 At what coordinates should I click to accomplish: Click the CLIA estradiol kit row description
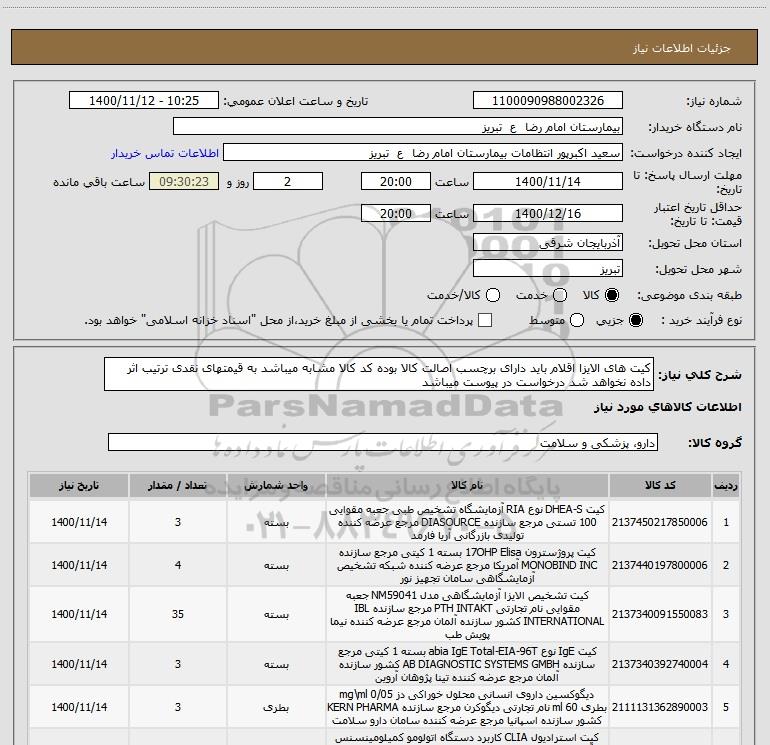pos(467,738)
